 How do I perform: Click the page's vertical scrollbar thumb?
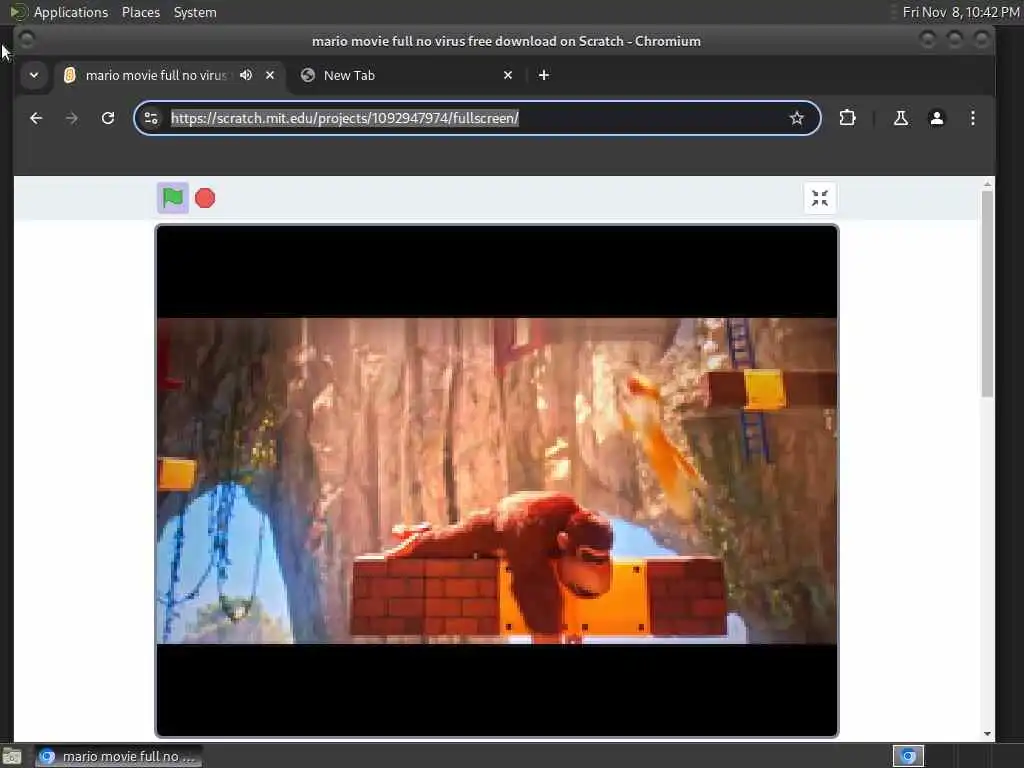click(987, 293)
